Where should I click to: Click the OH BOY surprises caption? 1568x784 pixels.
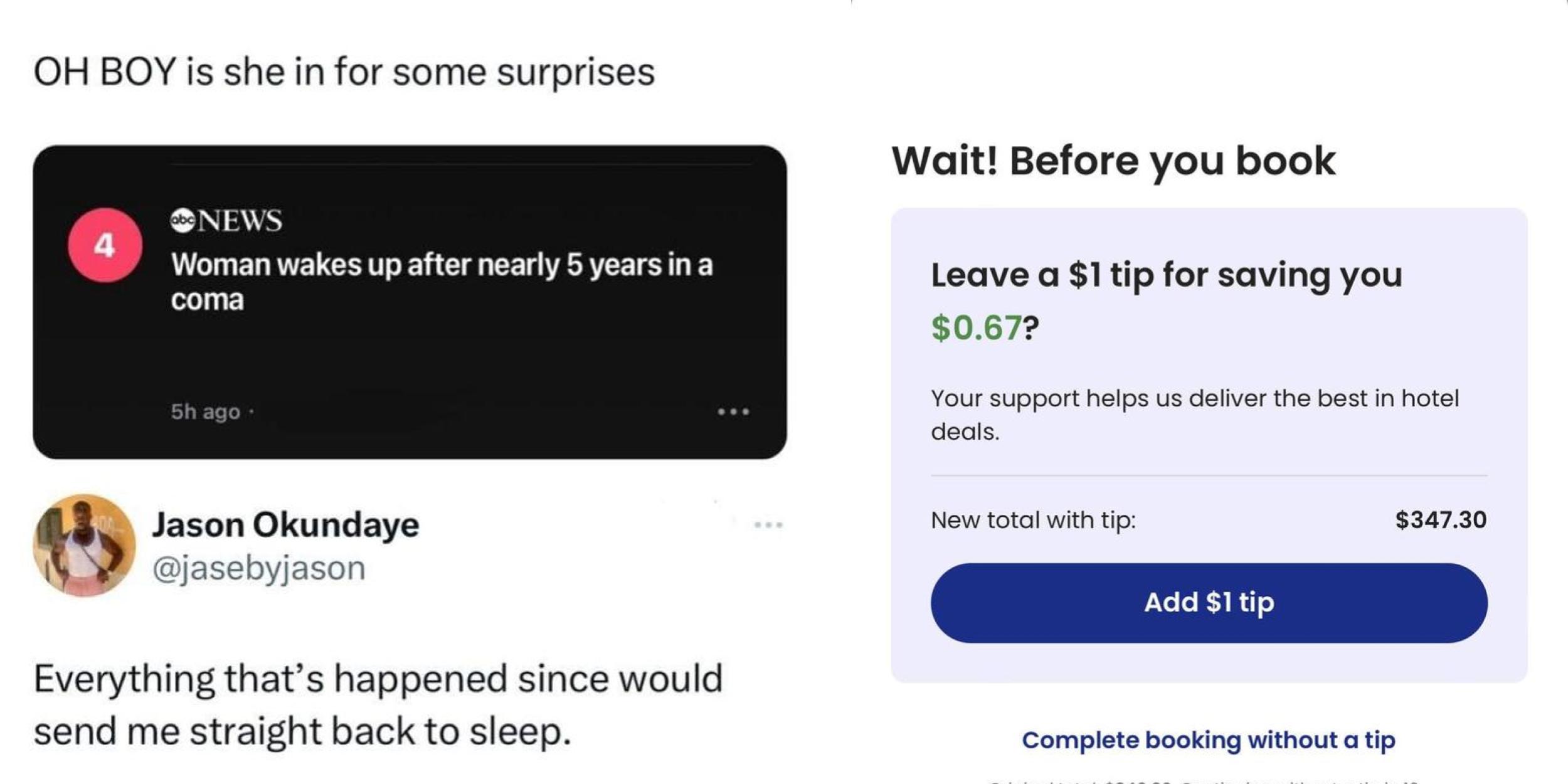[x=344, y=72]
